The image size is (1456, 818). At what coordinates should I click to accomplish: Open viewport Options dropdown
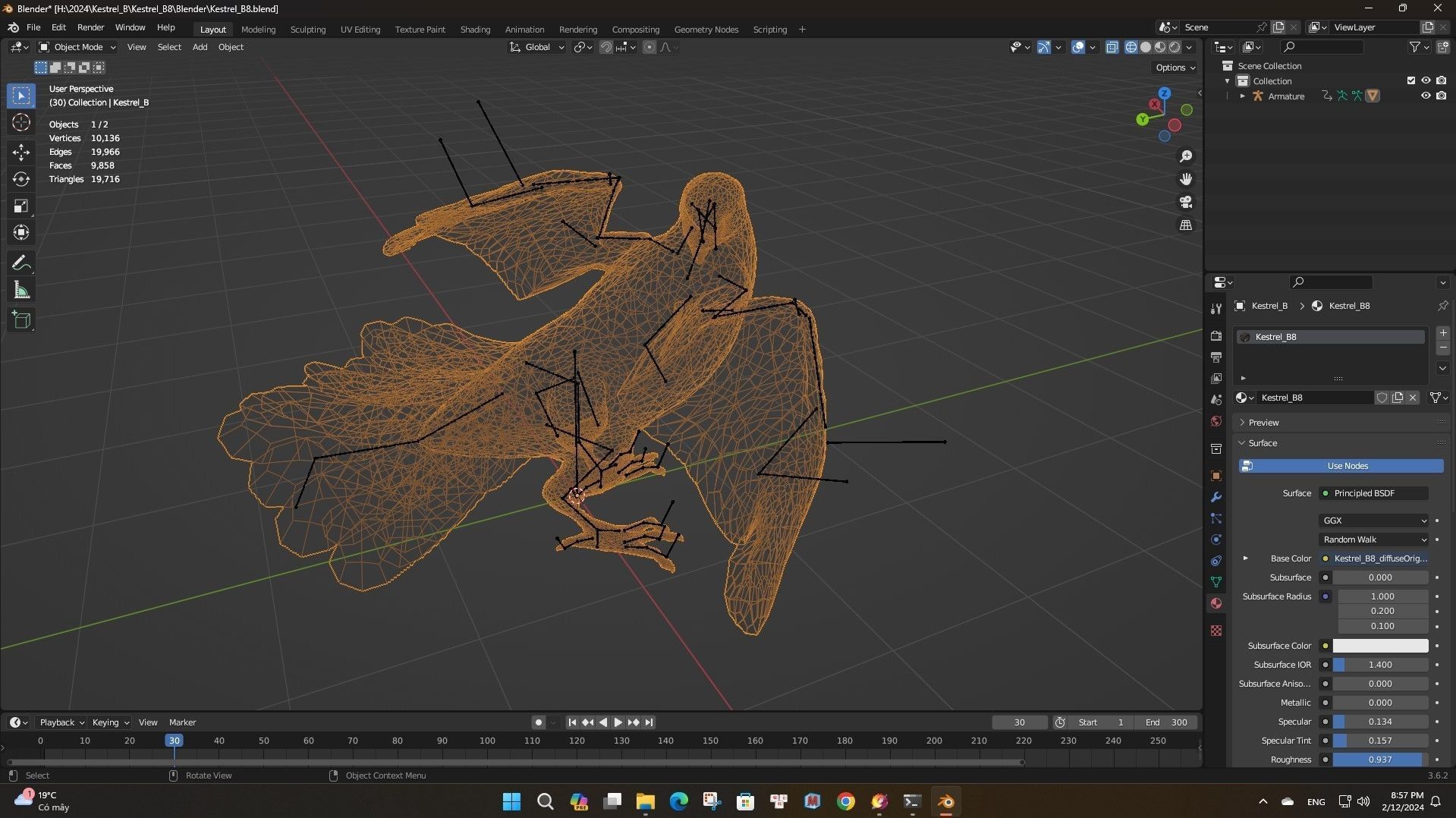(x=1175, y=68)
